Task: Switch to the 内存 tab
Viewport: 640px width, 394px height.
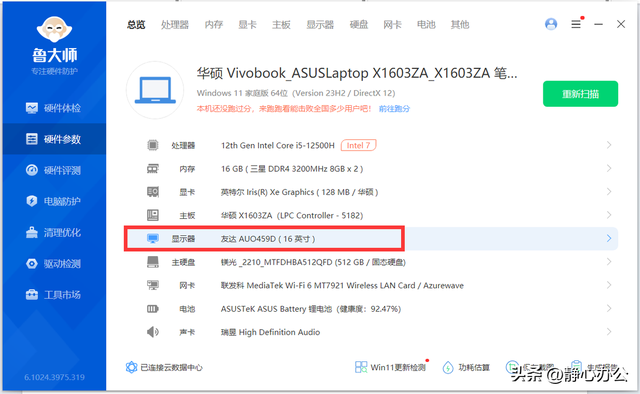Action: click(x=214, y=24)
